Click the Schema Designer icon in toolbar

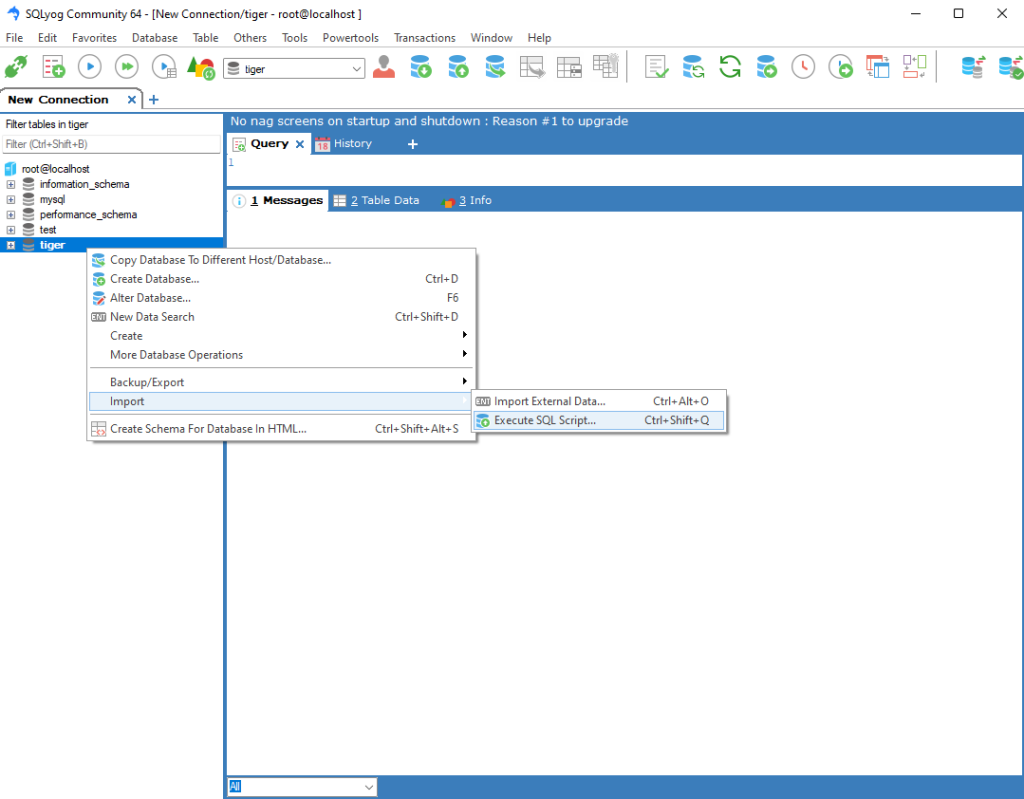[914, 67]
